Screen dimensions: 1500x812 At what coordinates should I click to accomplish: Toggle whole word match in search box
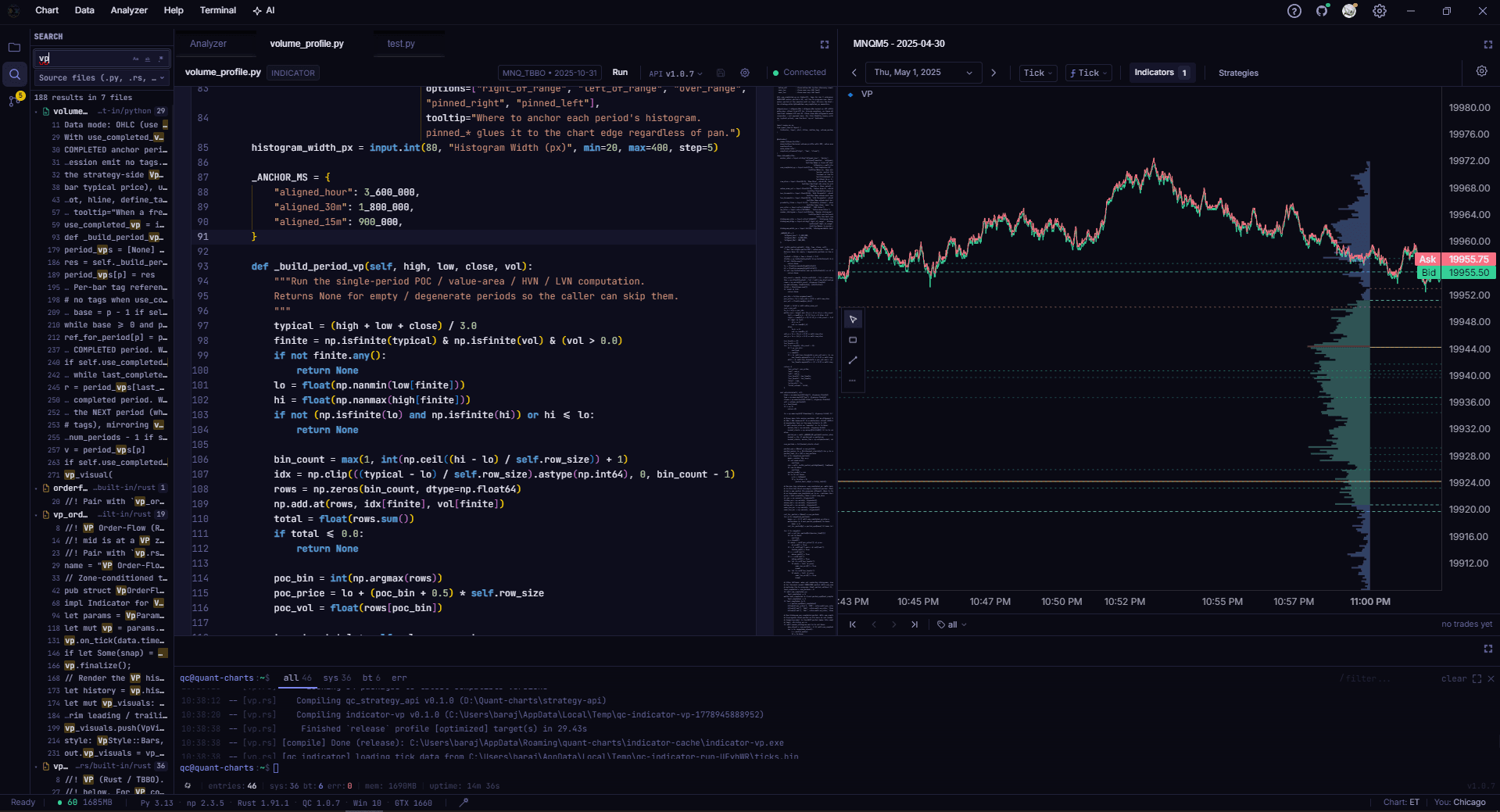pos(148,59)
